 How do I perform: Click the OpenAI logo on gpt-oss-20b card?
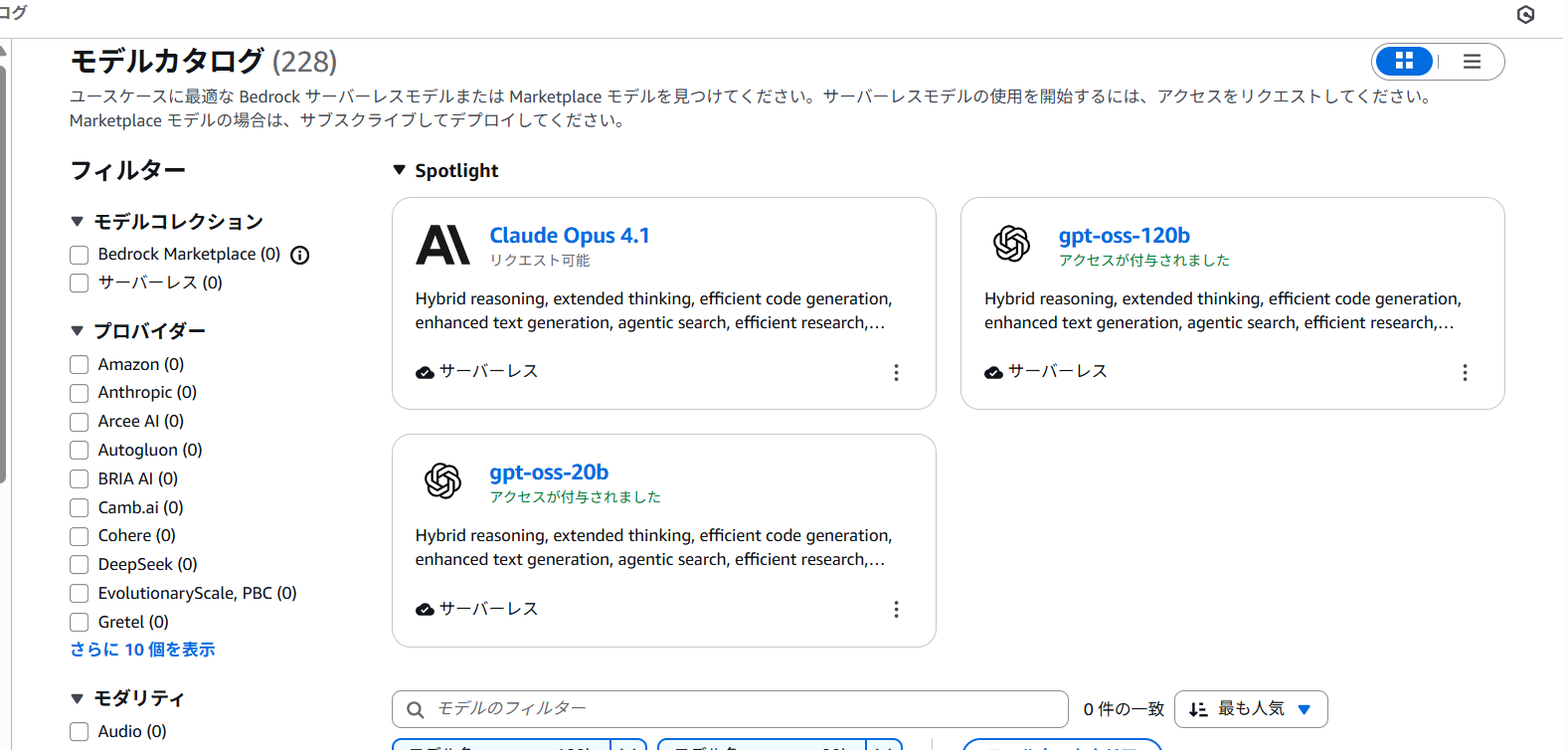point(442,480)
